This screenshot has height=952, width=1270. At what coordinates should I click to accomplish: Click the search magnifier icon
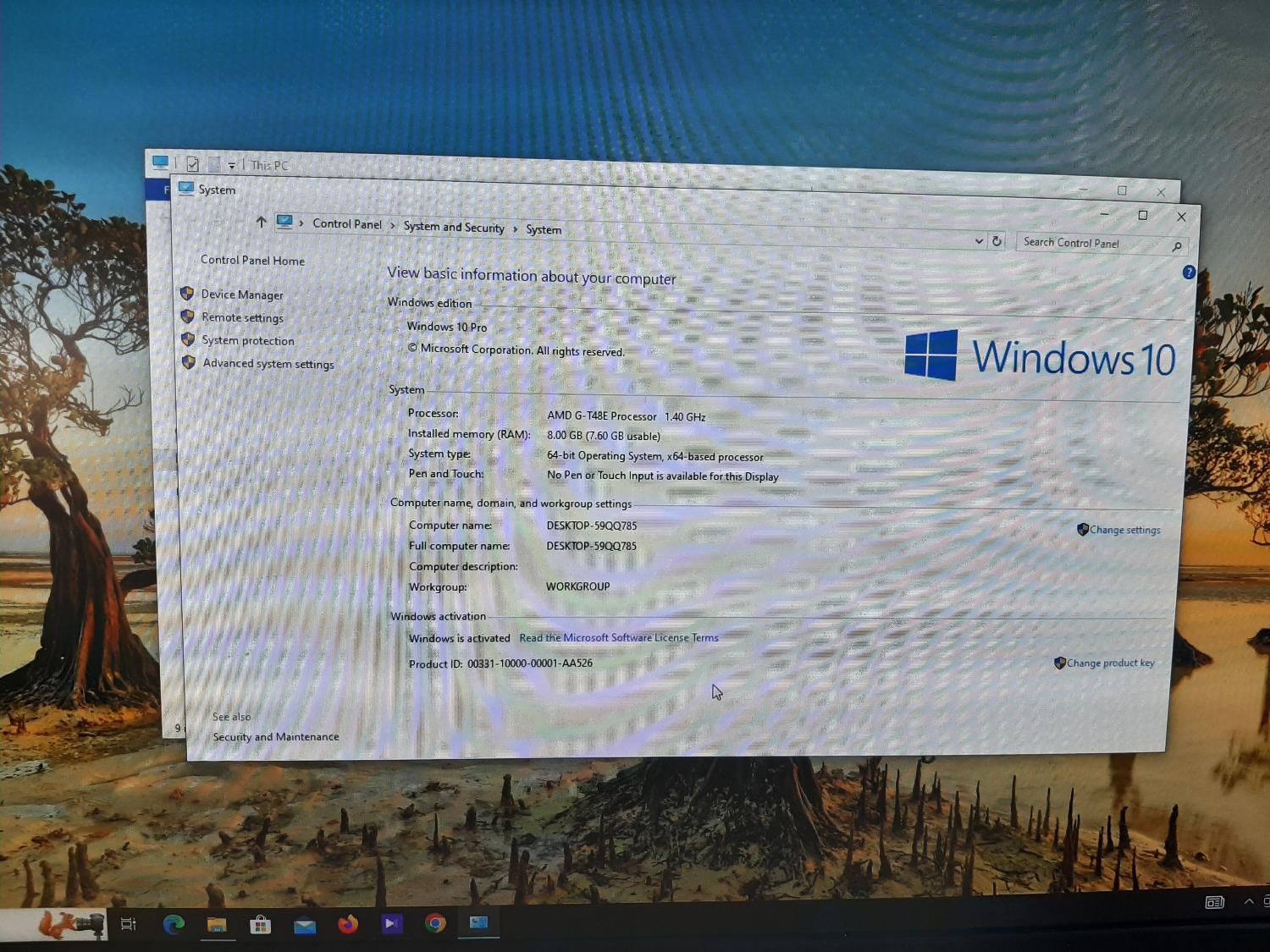click(x=1177, y=246)
